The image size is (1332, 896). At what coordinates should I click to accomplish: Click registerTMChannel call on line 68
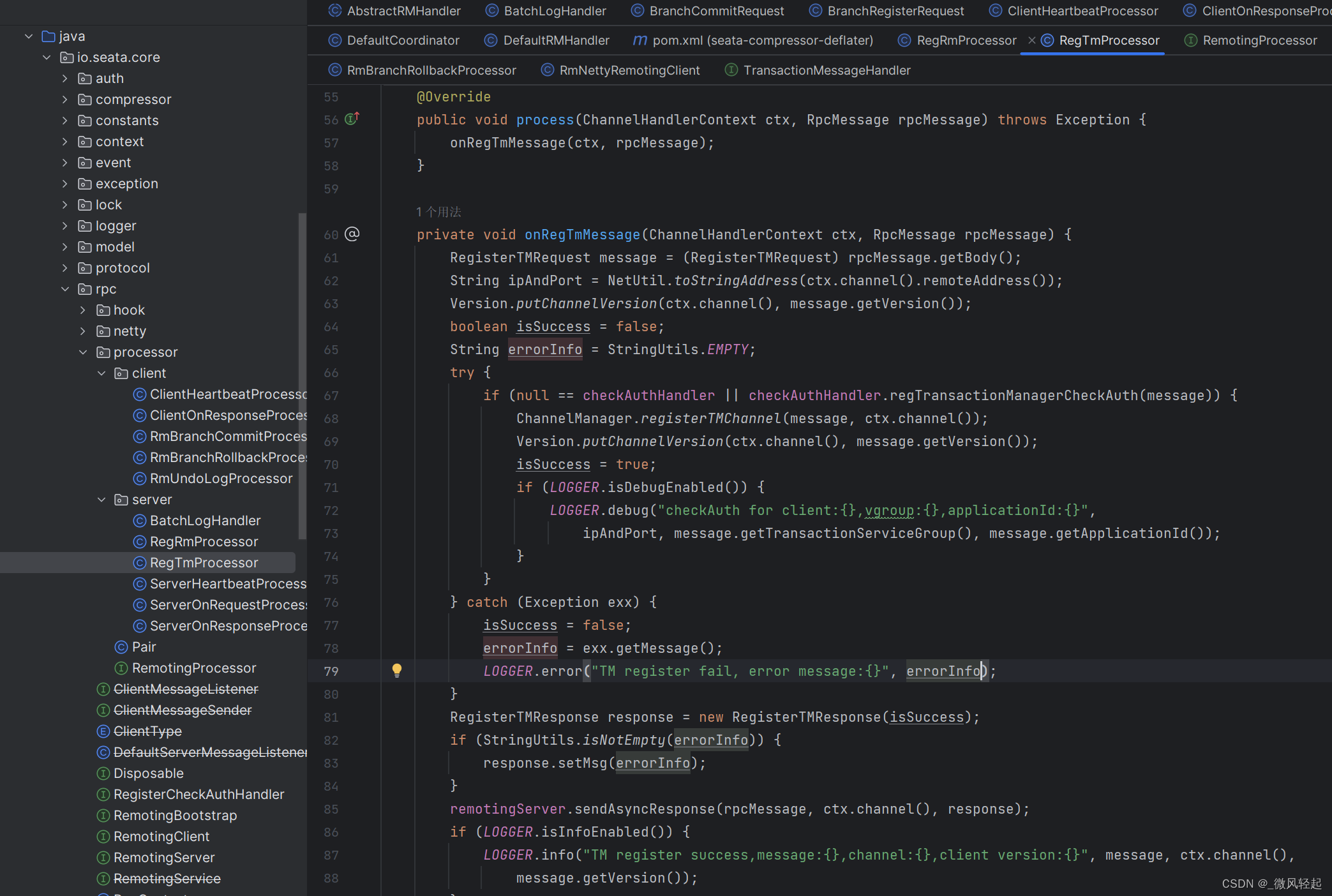[711, 419]
